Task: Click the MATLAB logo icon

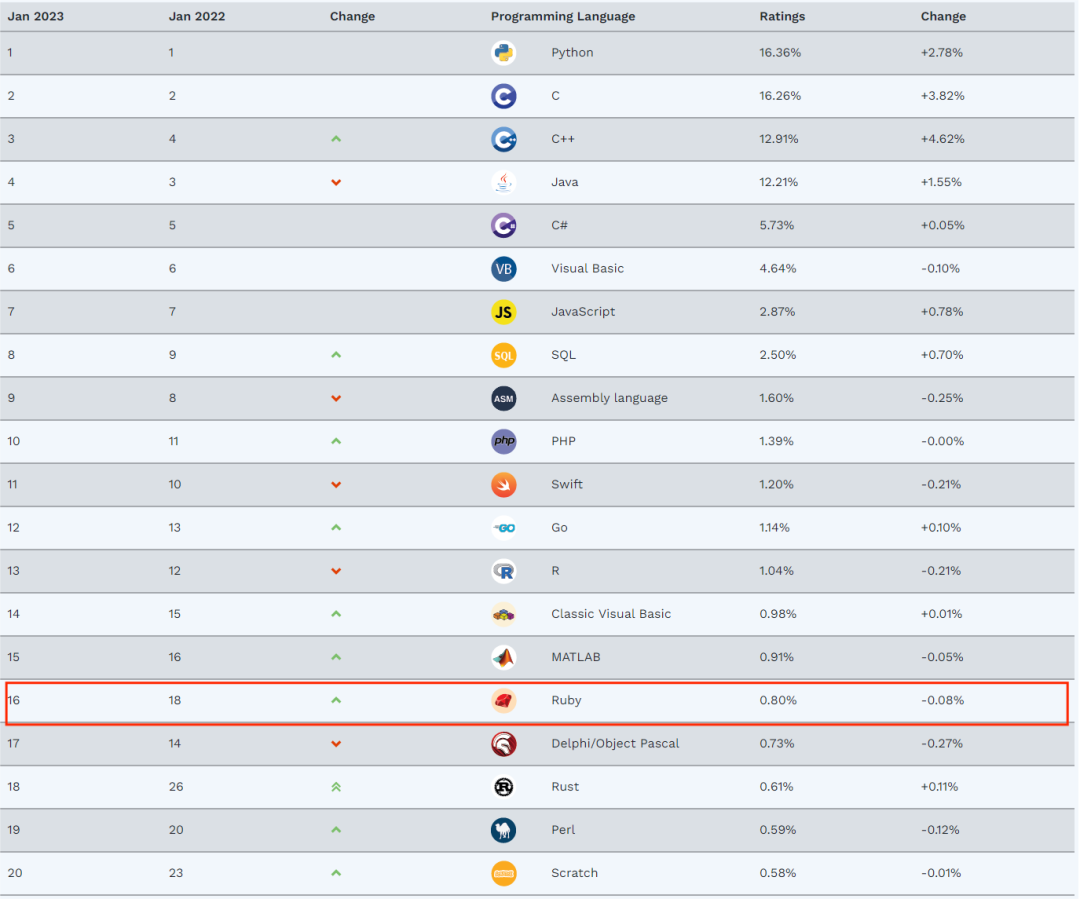Action: [504, 657]
